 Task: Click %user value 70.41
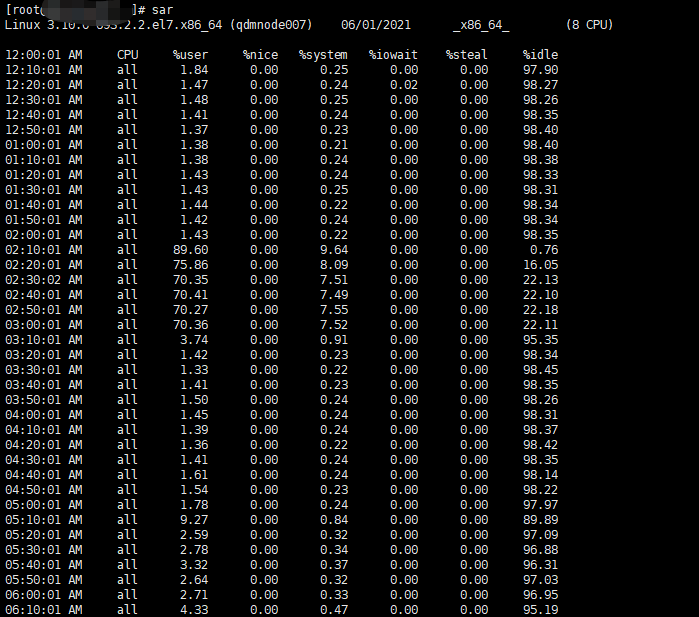(190, 295)
